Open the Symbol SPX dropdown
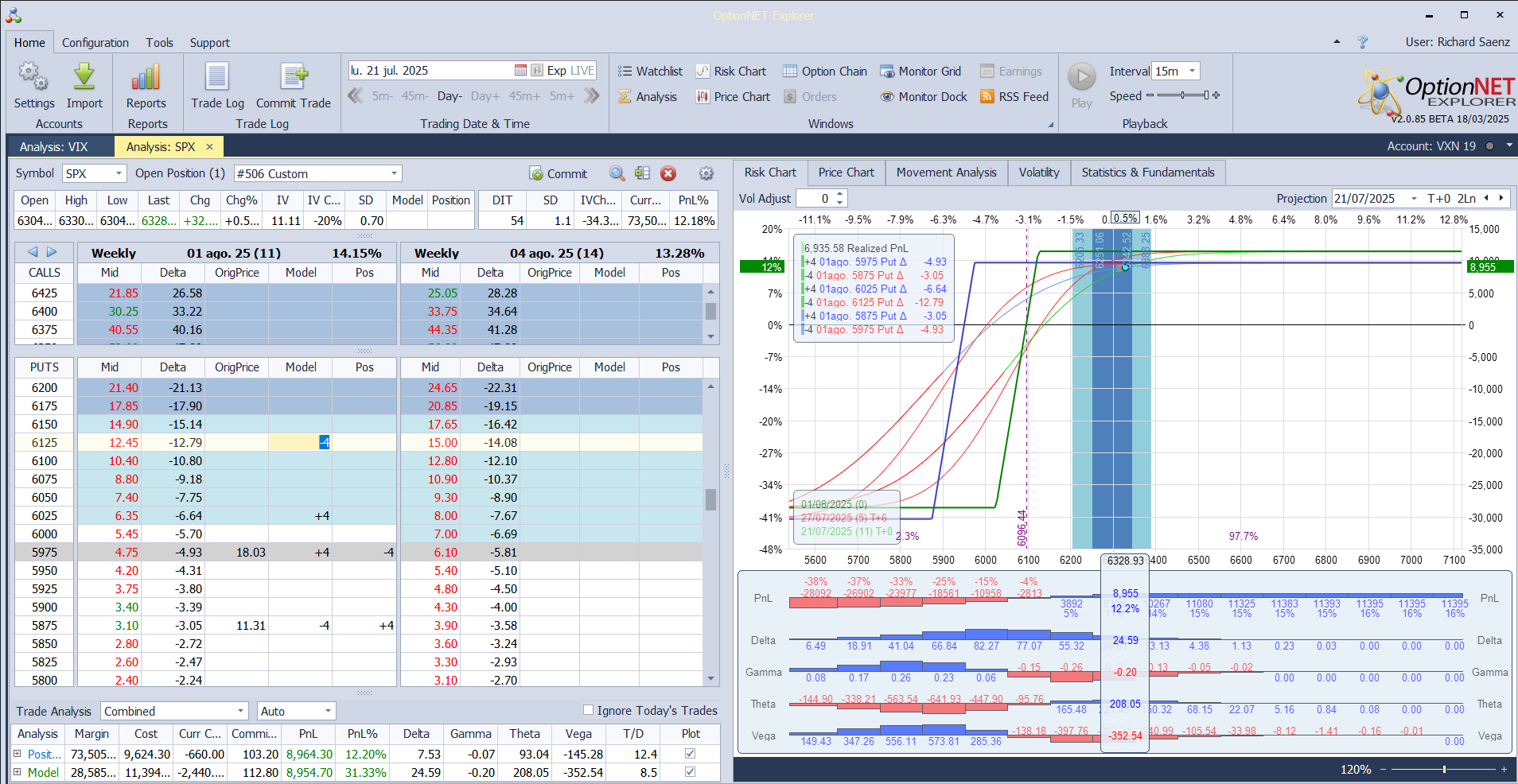The image size is (1518, 784). point(119,173)
